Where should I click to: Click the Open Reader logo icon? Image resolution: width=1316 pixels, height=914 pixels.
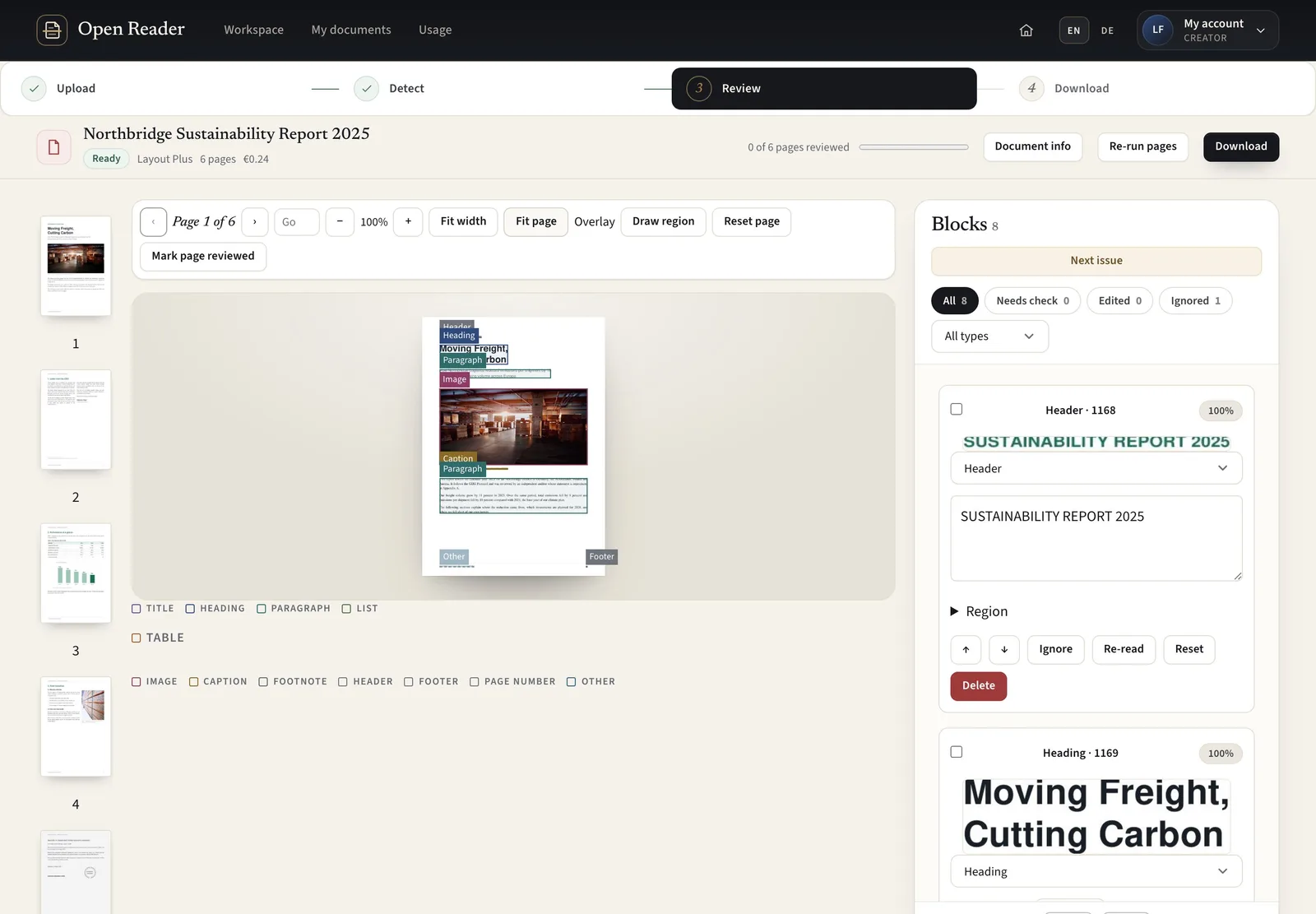click(52, 30)
